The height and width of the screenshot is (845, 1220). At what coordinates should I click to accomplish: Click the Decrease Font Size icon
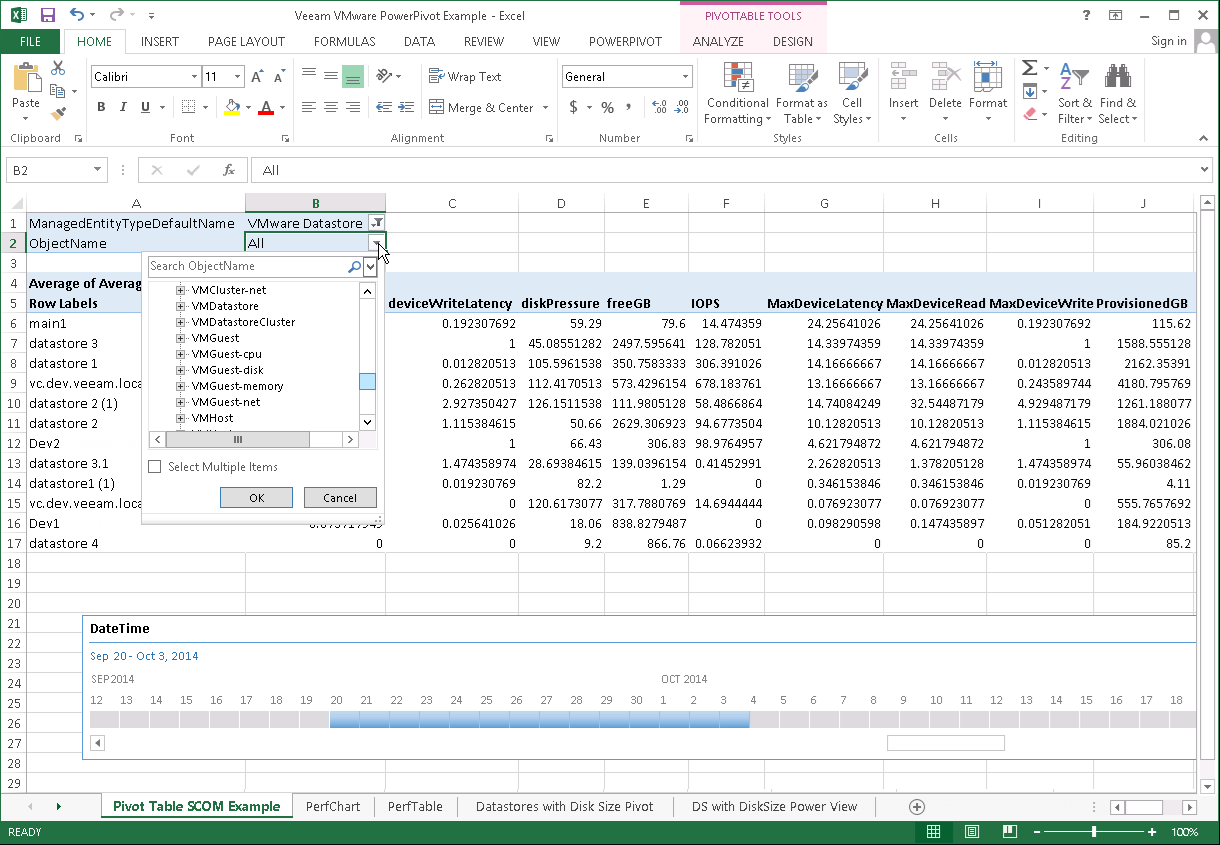pyautogui.click(x=280, y=77)
